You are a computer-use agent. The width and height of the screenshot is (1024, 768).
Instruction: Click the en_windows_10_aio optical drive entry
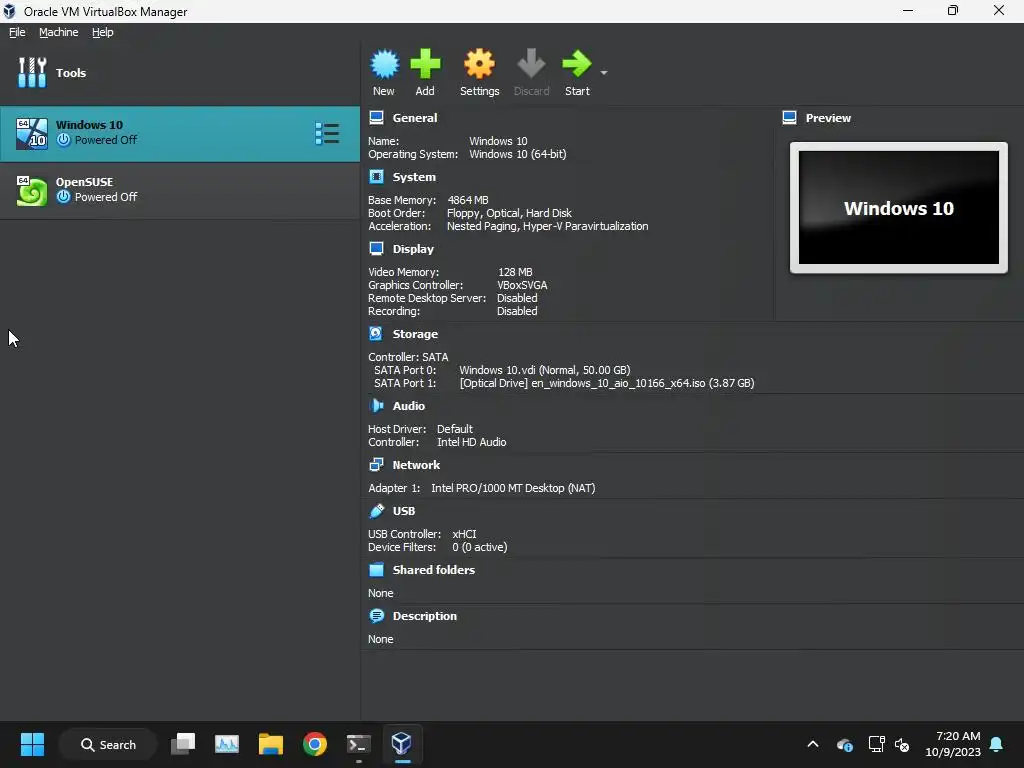pyautogui.click(x=607, y=383)
